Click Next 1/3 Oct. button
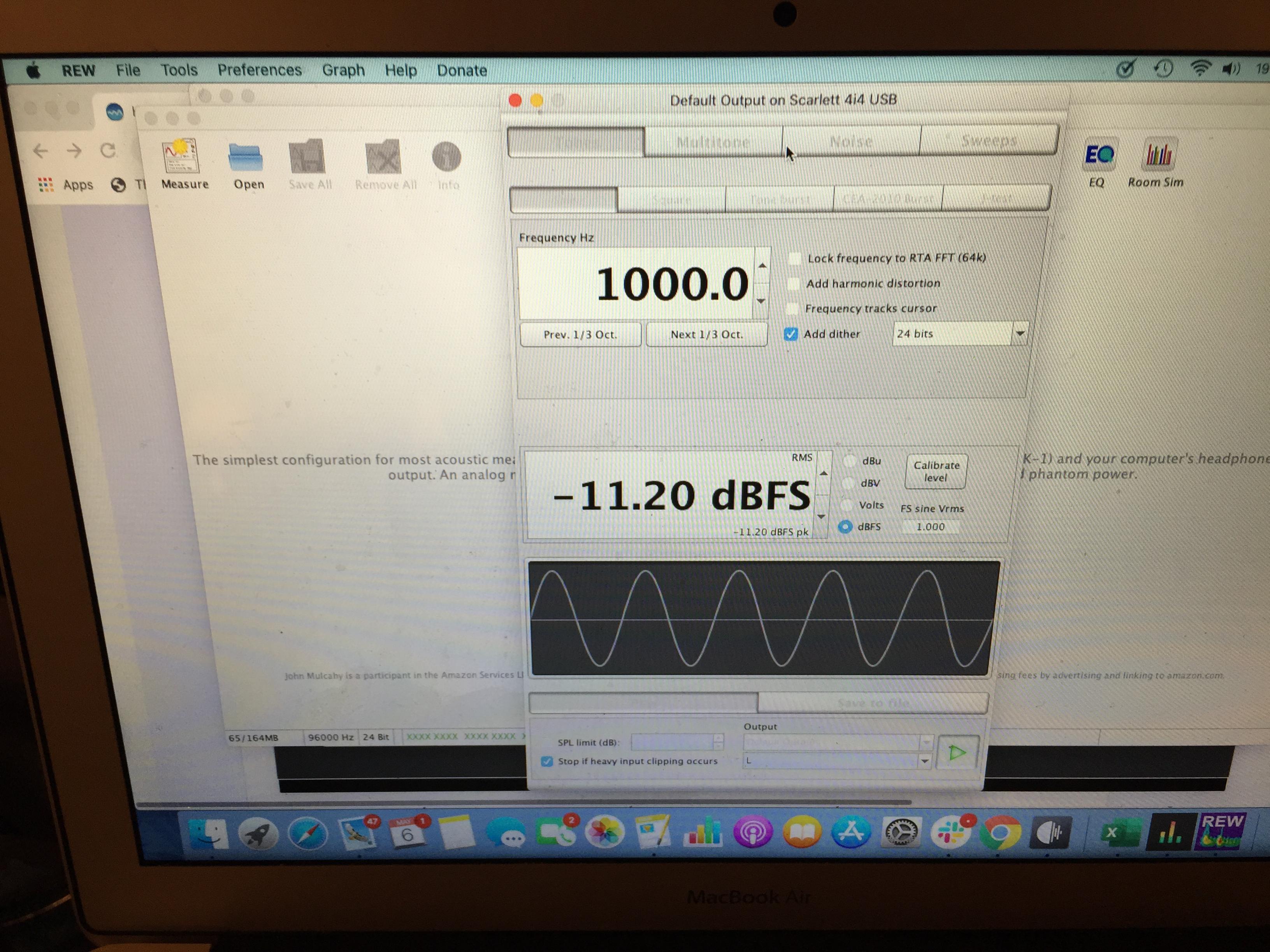The height and width of the screenshot is (952, 1270). tap(707, 335)
